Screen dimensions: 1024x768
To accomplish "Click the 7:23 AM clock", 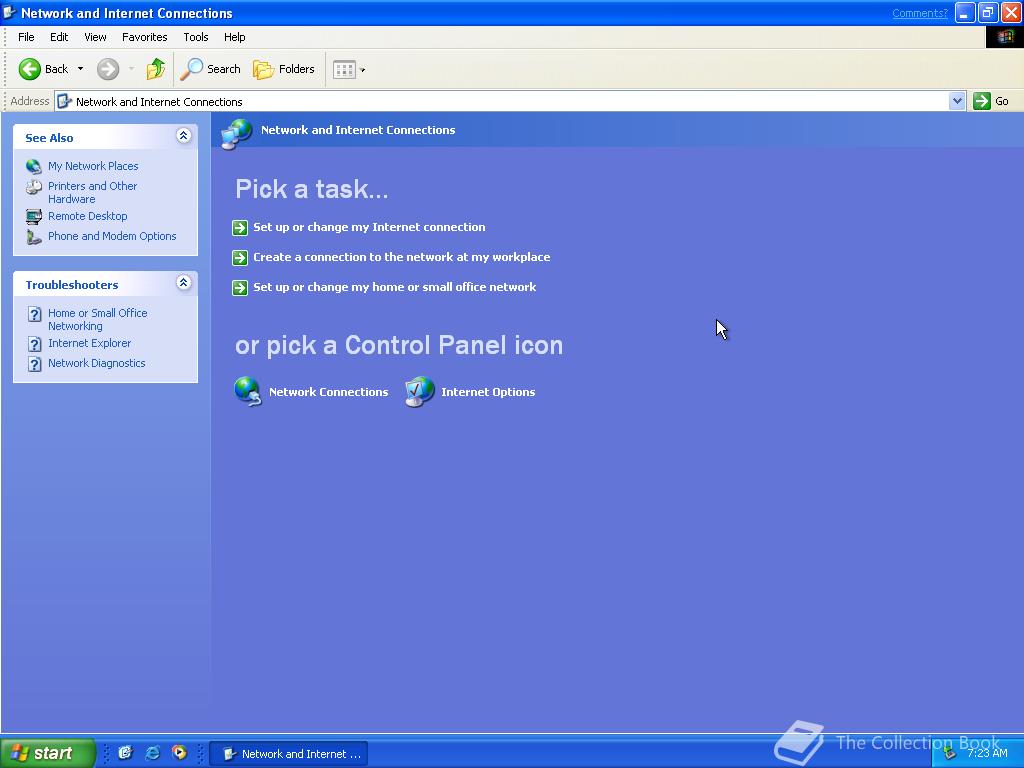I will tap(987, 753).
